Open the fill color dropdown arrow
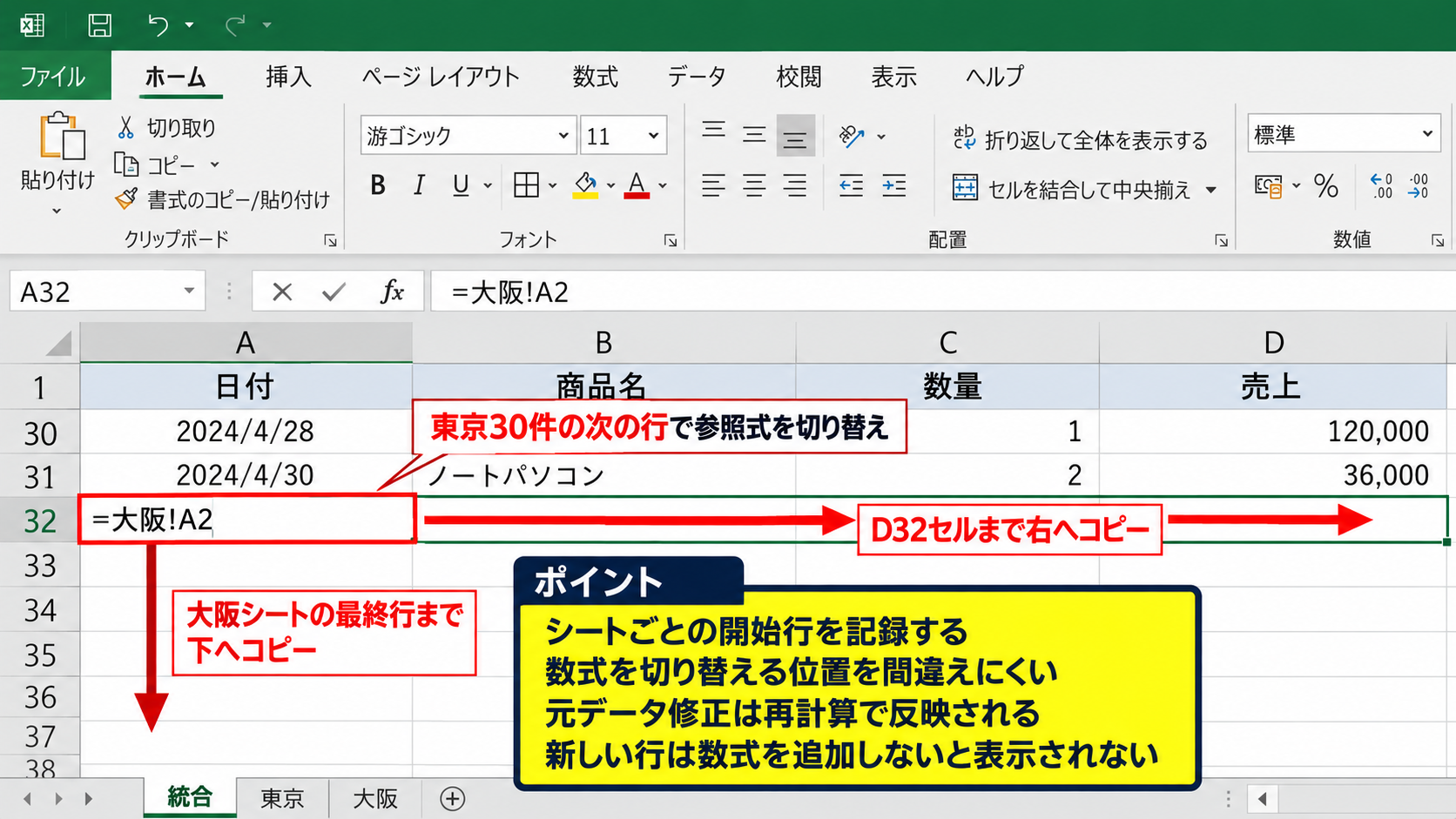This screenshot has width=1456, height=819. 610,185
